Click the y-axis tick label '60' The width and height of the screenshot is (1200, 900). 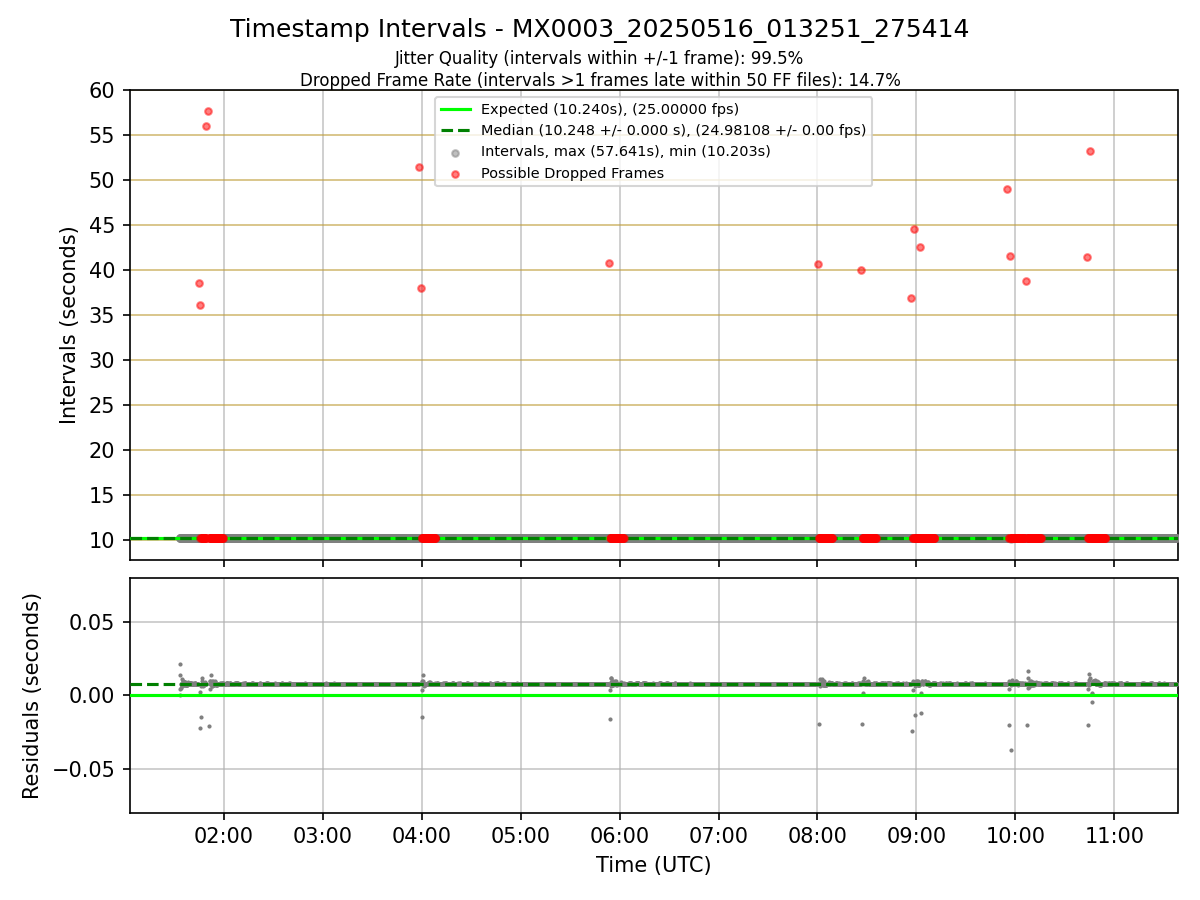click(x=104, y=90)
